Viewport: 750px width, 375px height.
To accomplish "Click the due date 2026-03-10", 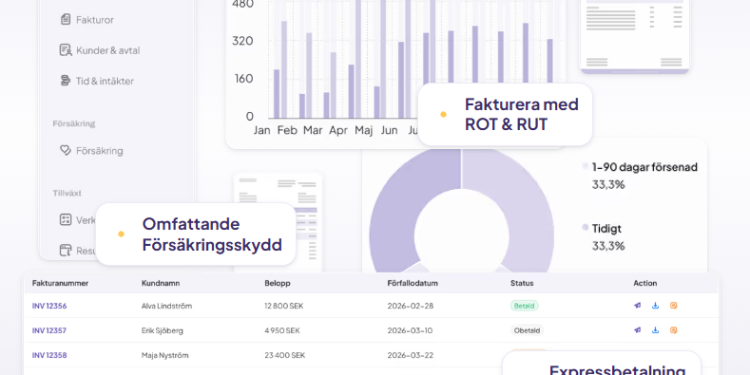I will click(x=410, y=330).
